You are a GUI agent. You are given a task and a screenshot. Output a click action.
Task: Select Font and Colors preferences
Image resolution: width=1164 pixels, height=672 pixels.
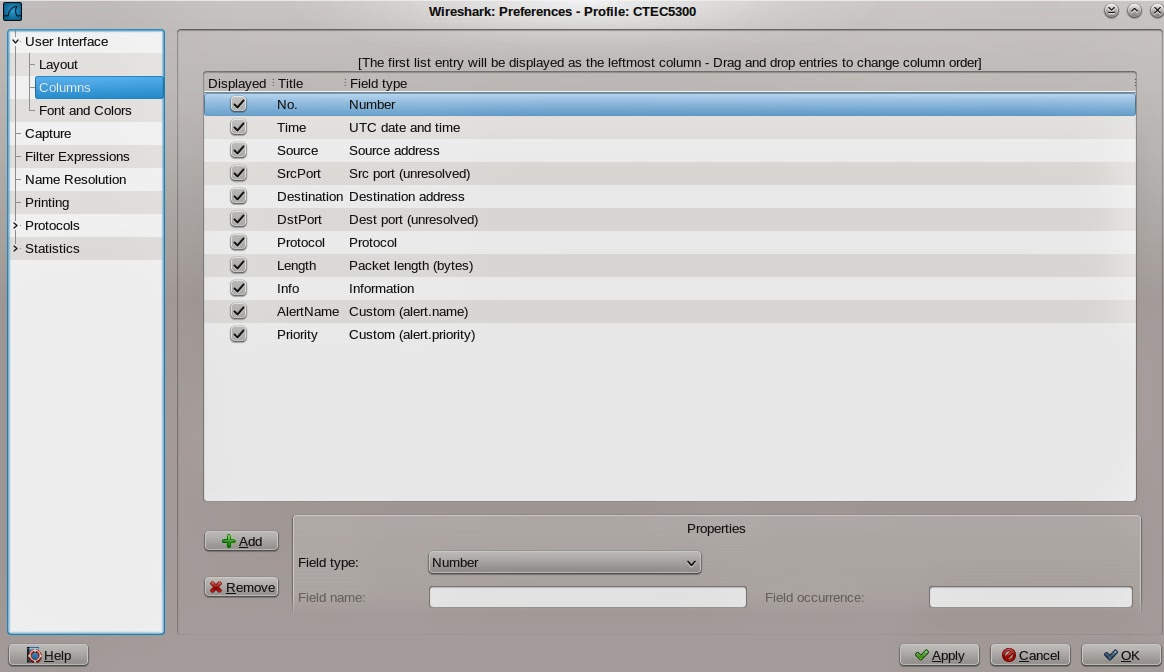pos(85,111)
